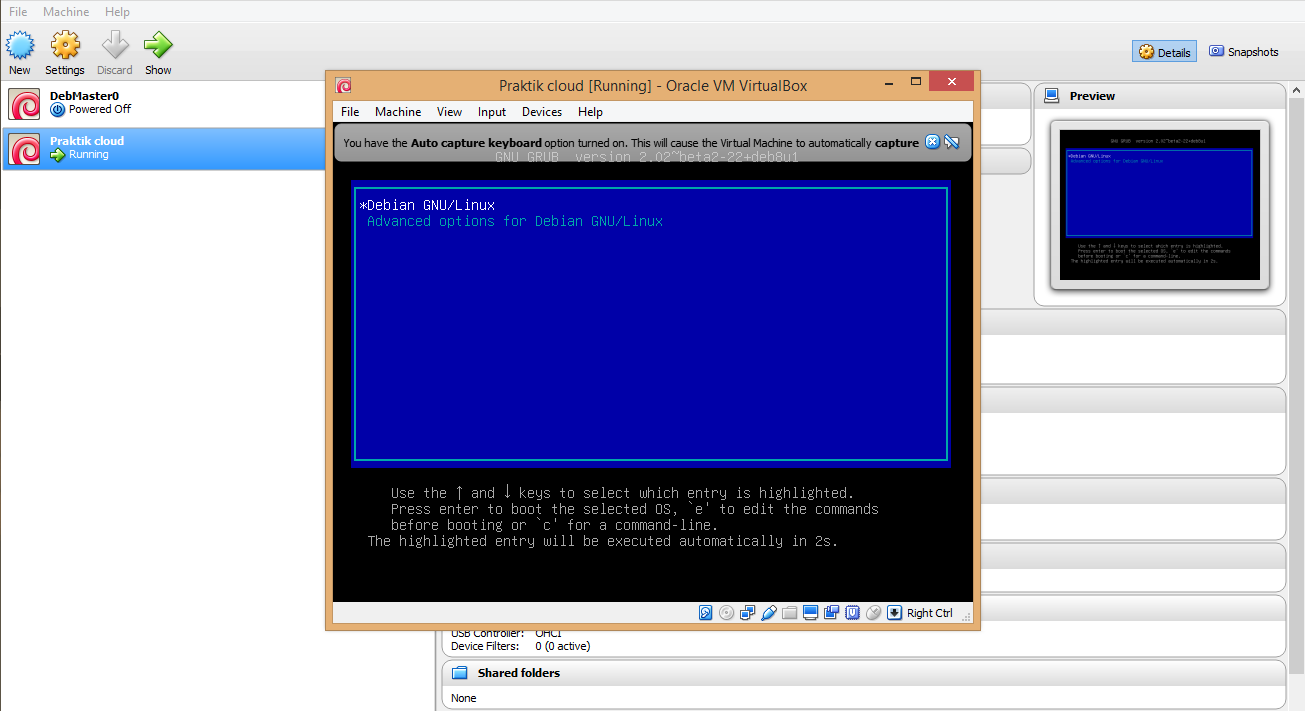Close the Praktik cloud VM window
Screen dimensions: 1305x711
(x=950, y=82)
